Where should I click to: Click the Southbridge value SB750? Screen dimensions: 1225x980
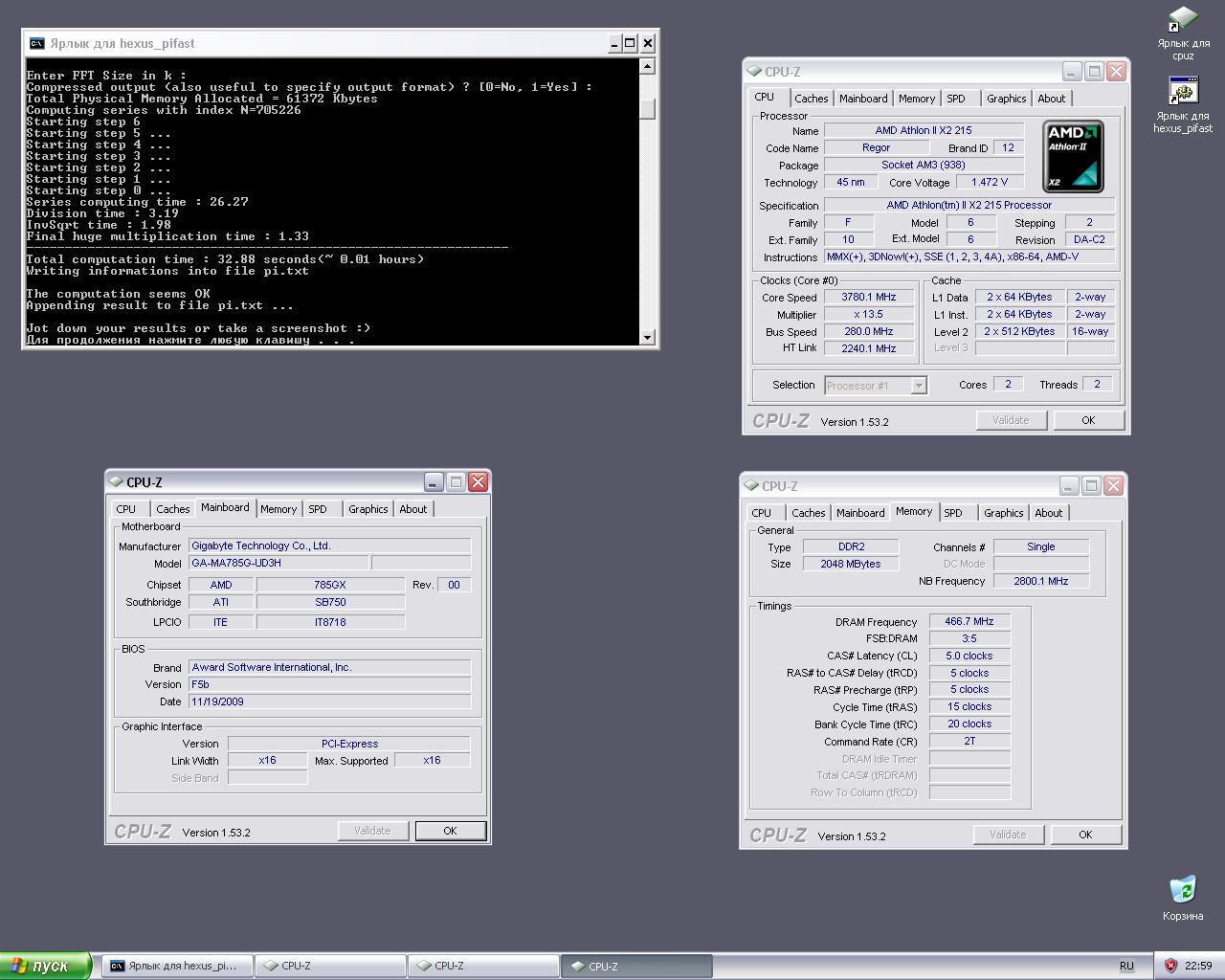(330, 602)
